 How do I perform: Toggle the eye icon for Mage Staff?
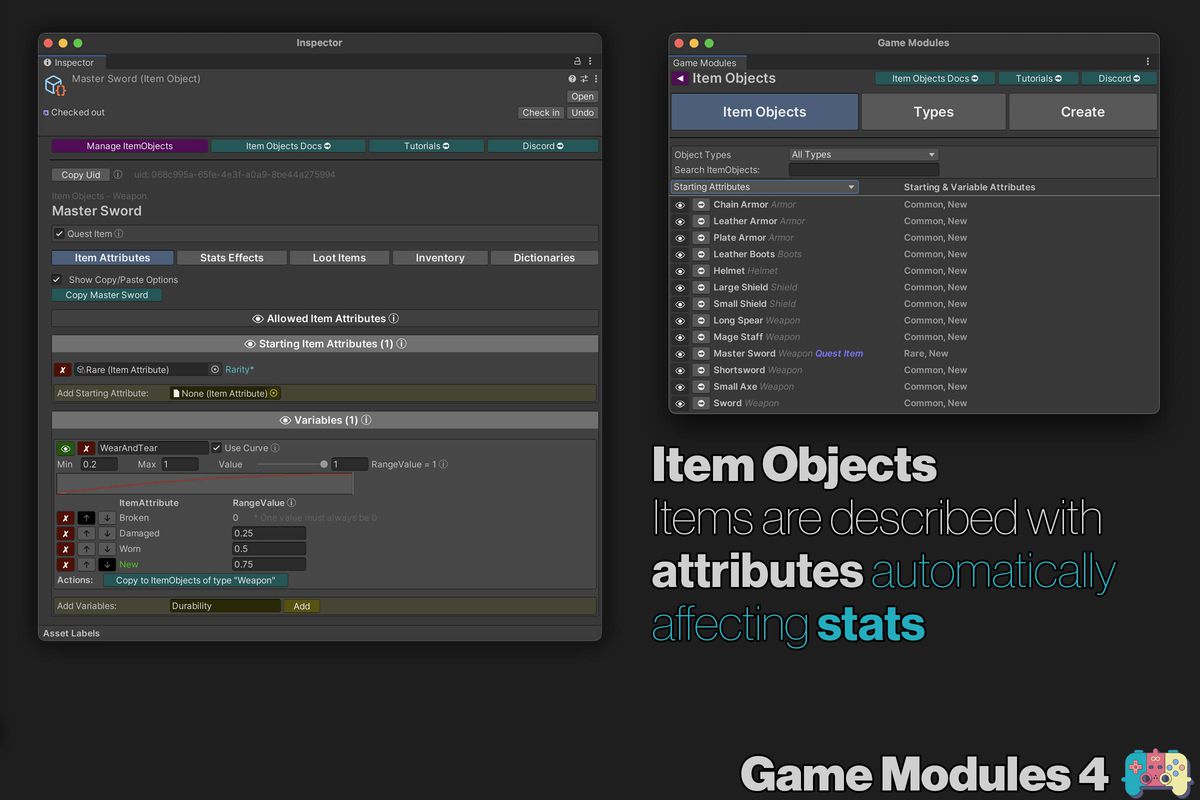point(680,338)
